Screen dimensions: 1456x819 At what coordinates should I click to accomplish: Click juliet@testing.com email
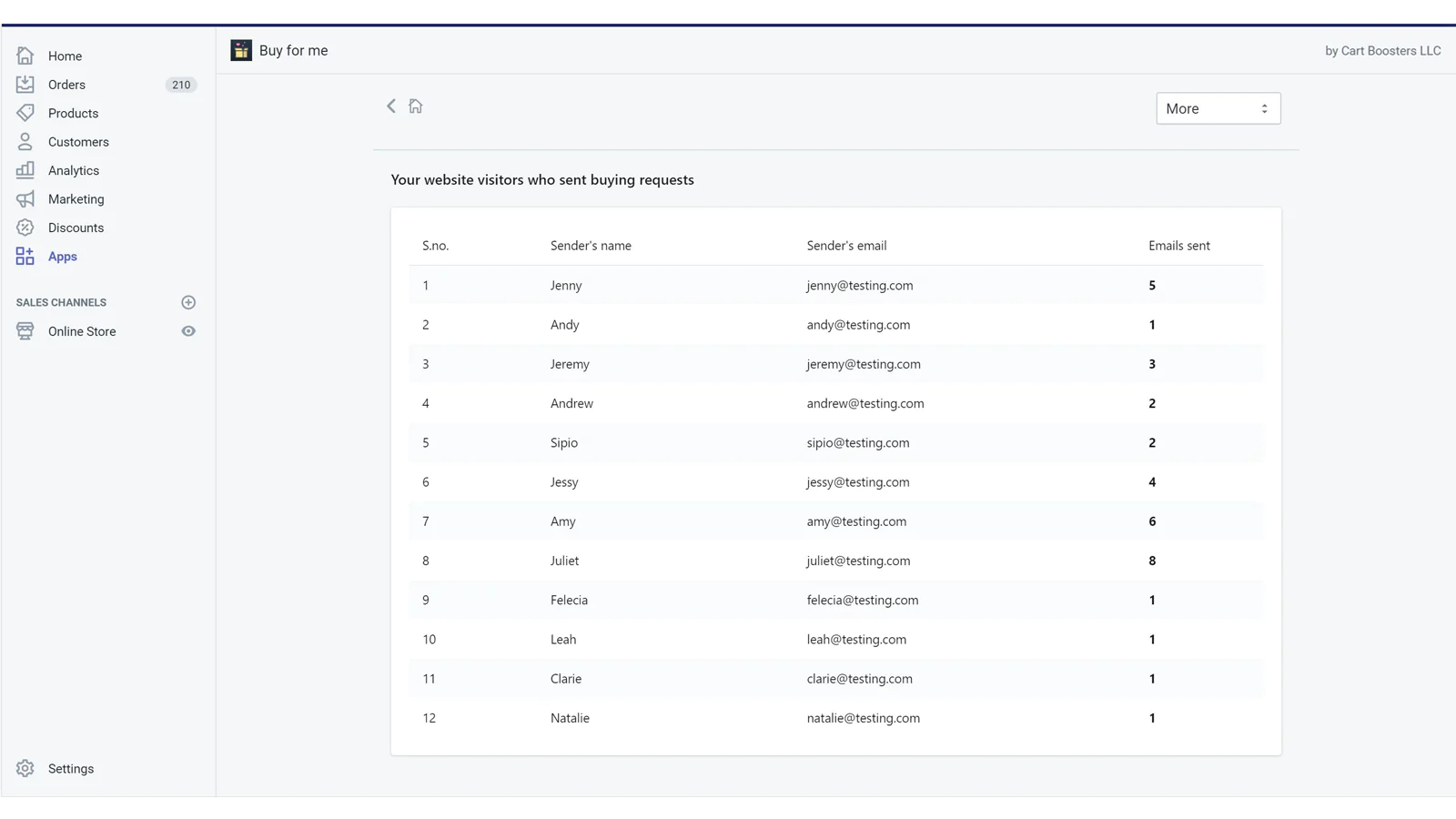click(x=858, y=561)
